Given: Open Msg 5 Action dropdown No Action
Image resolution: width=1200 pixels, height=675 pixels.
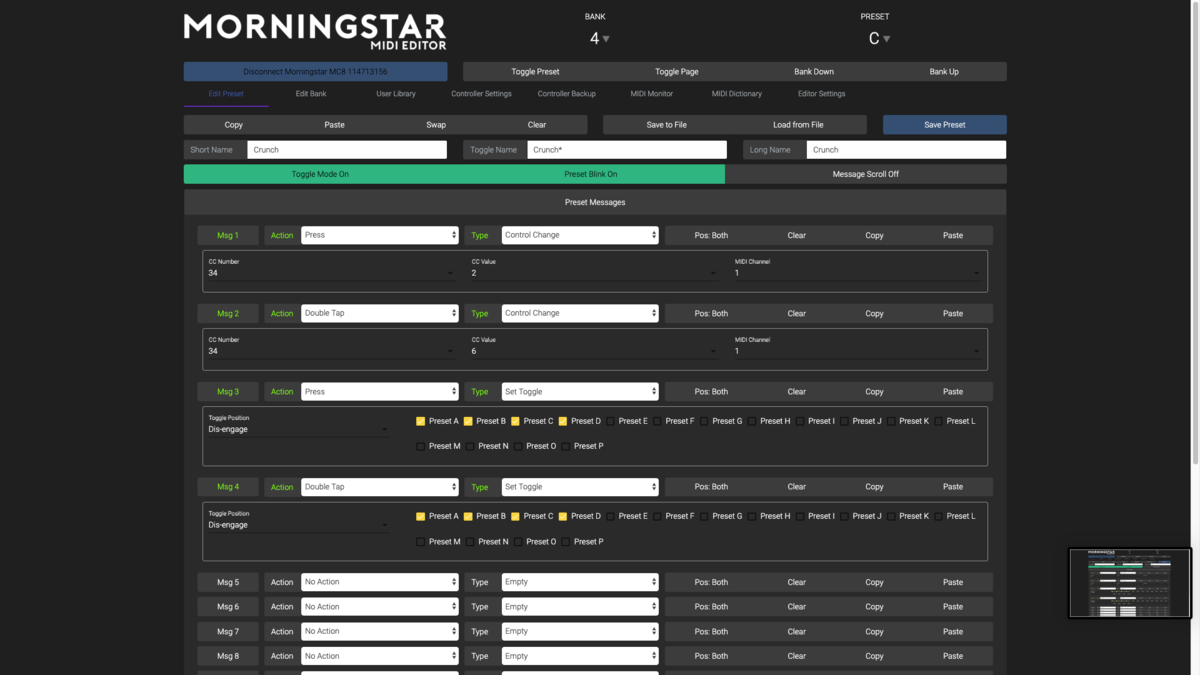Looking at the screenshot, I should 380,582.
